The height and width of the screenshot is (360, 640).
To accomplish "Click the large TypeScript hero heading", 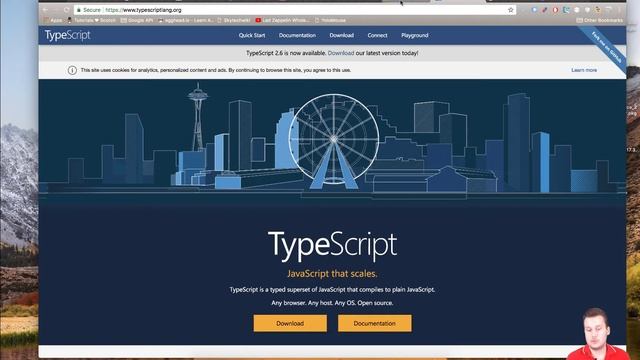I will 332,246.
